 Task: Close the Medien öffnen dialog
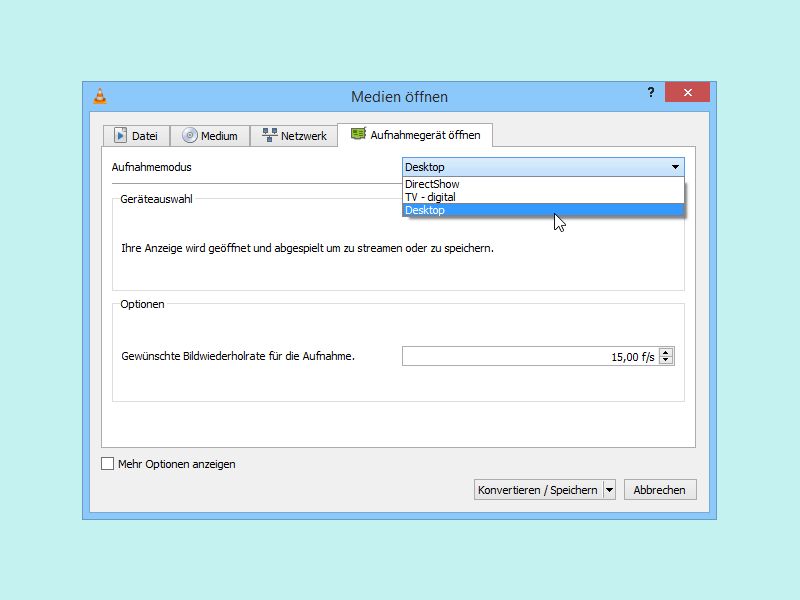[687, 92]
